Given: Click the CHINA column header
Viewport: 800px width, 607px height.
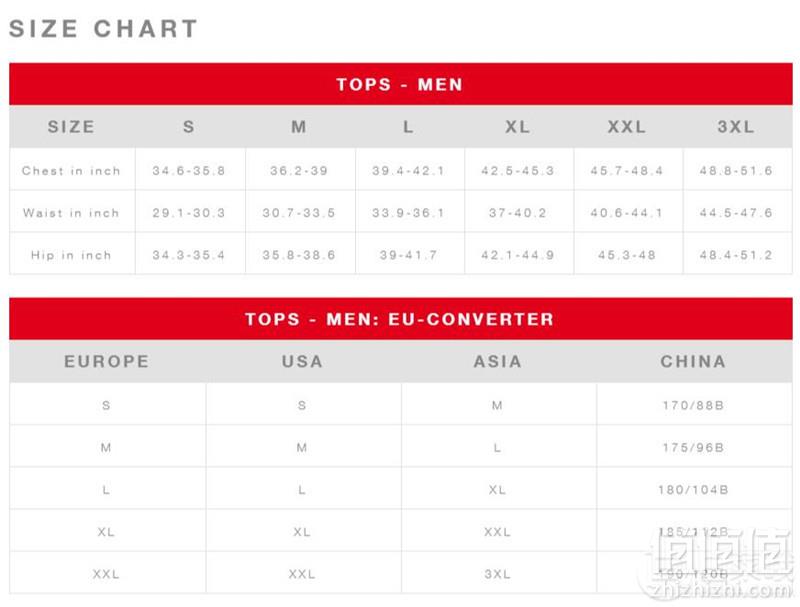Looking at the screenshot, I should 693,361.
